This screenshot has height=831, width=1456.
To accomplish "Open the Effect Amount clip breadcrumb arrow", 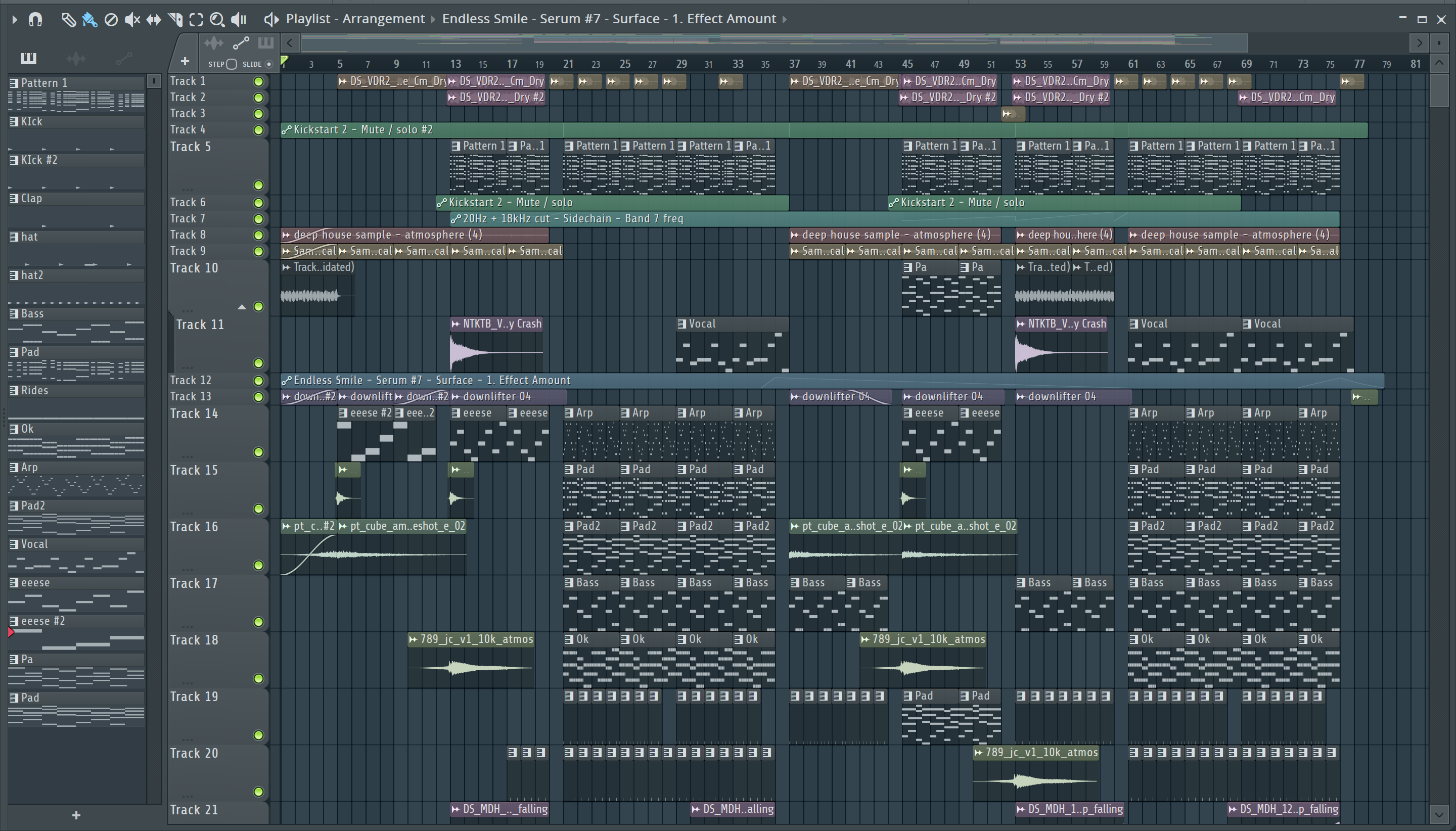I will click(785, 19).
